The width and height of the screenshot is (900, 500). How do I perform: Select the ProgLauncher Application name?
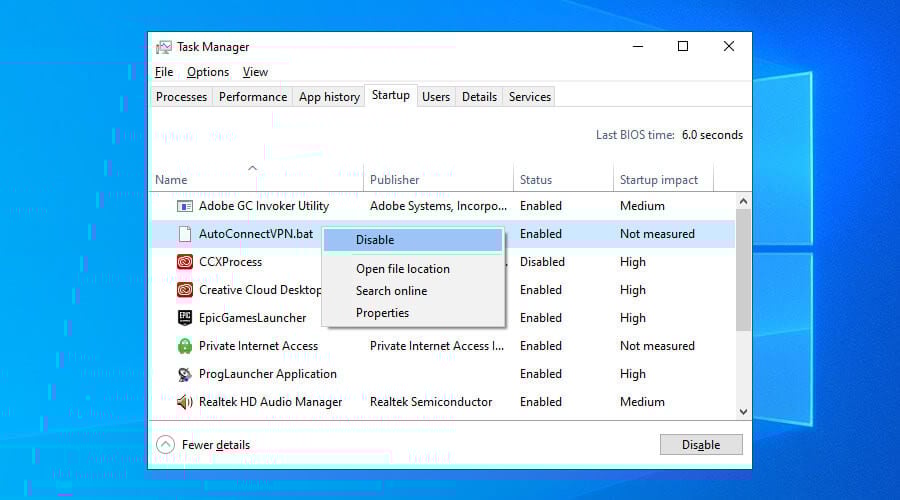[x=267, y=374]
